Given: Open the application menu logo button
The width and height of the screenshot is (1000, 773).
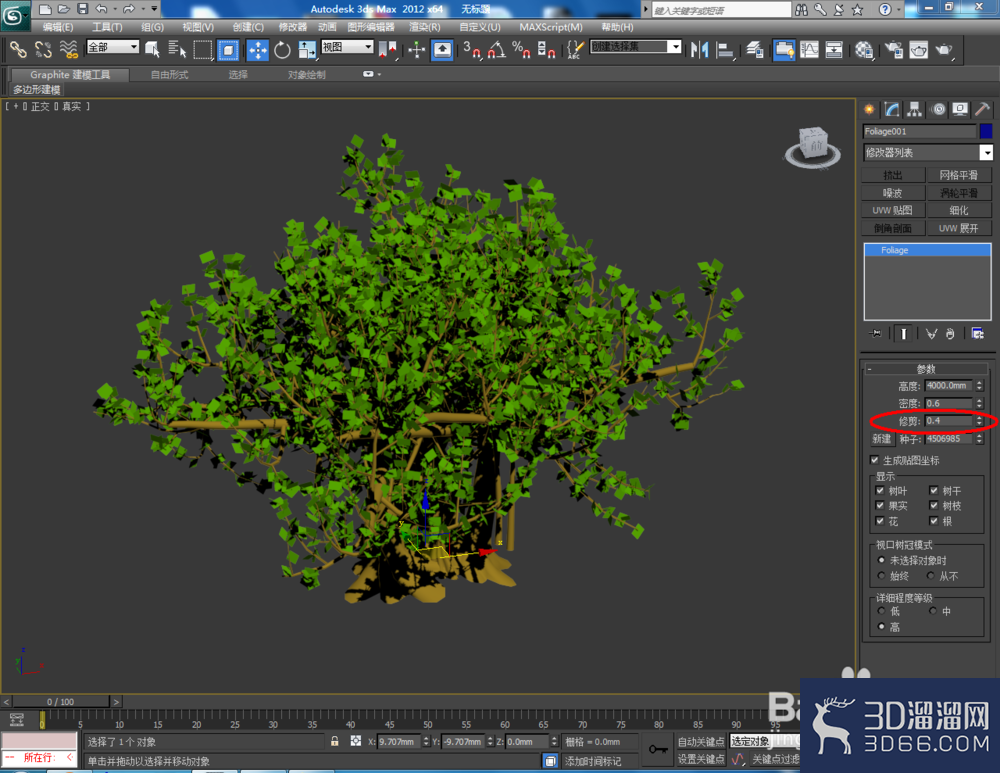Looking at the screenshot, I should click(14, 15).
